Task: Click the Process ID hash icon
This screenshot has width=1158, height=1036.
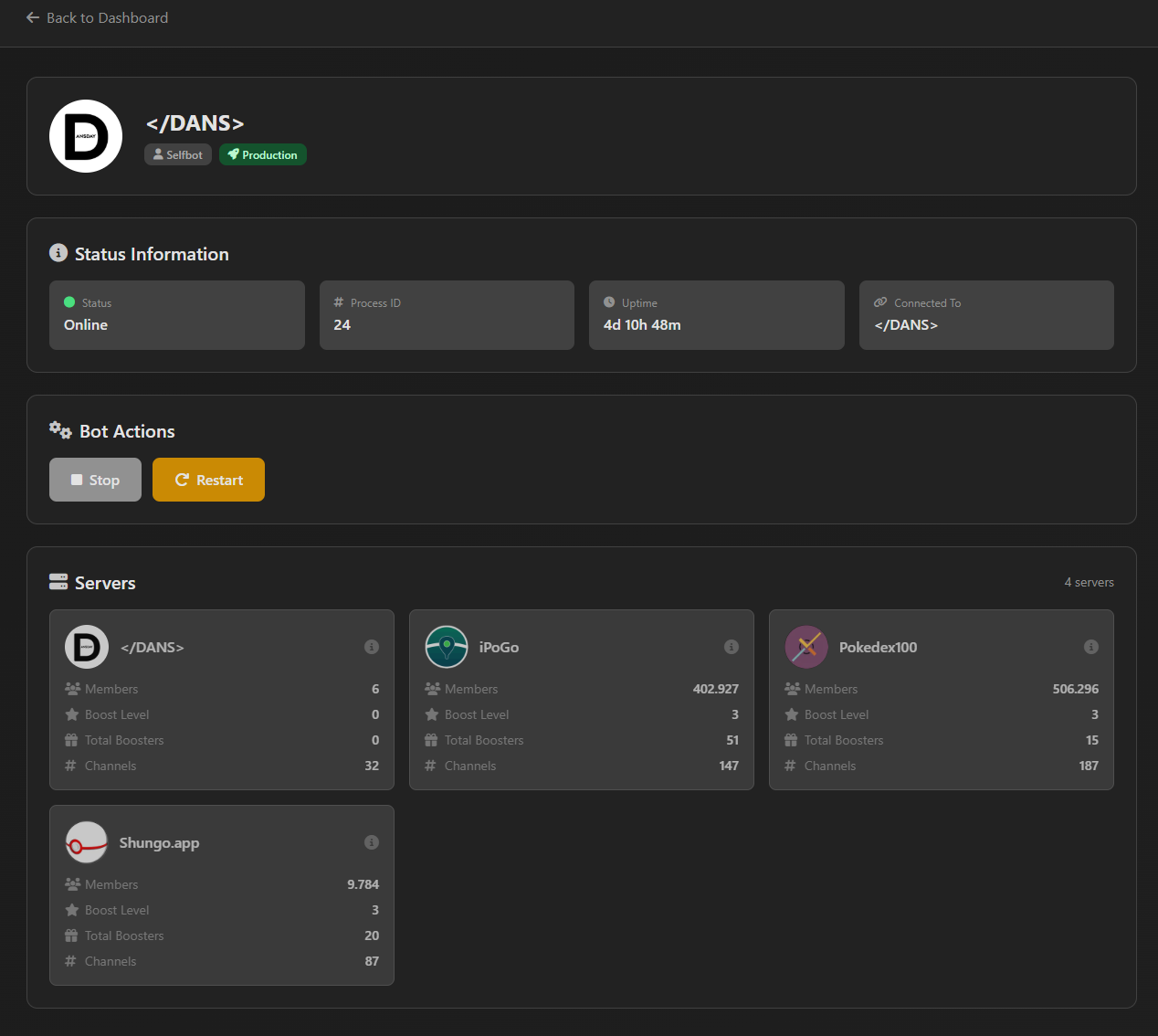Action: (x=339, y=302)
